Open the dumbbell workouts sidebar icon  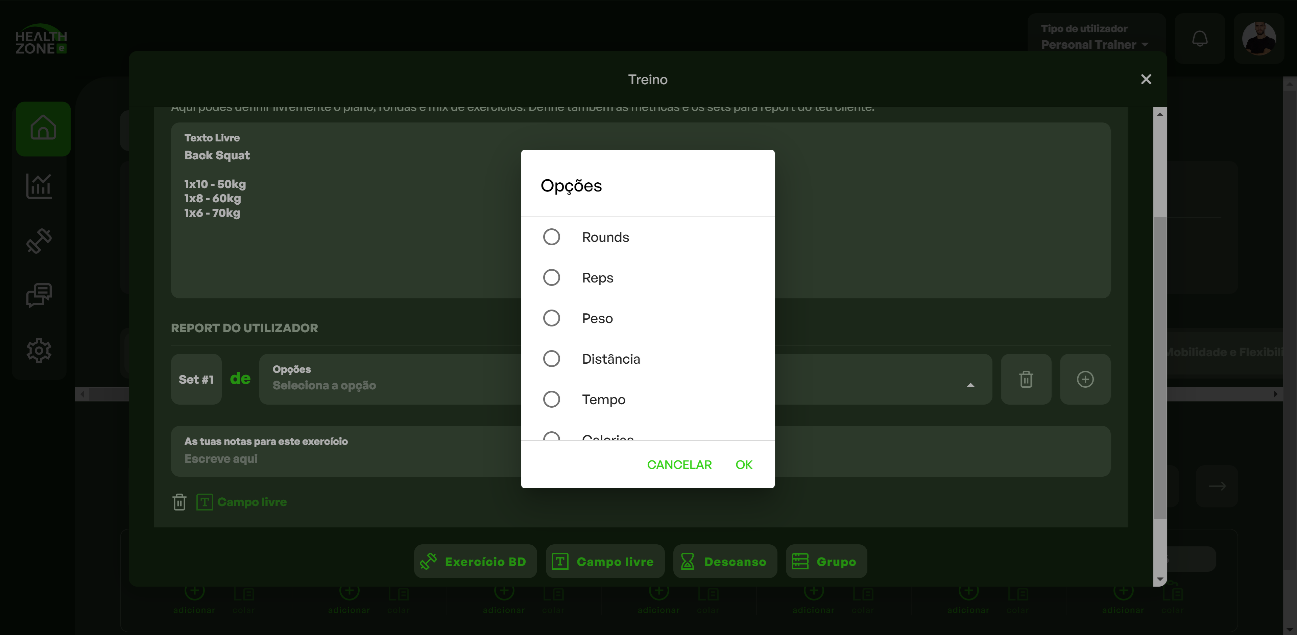(x=40, y=241)
